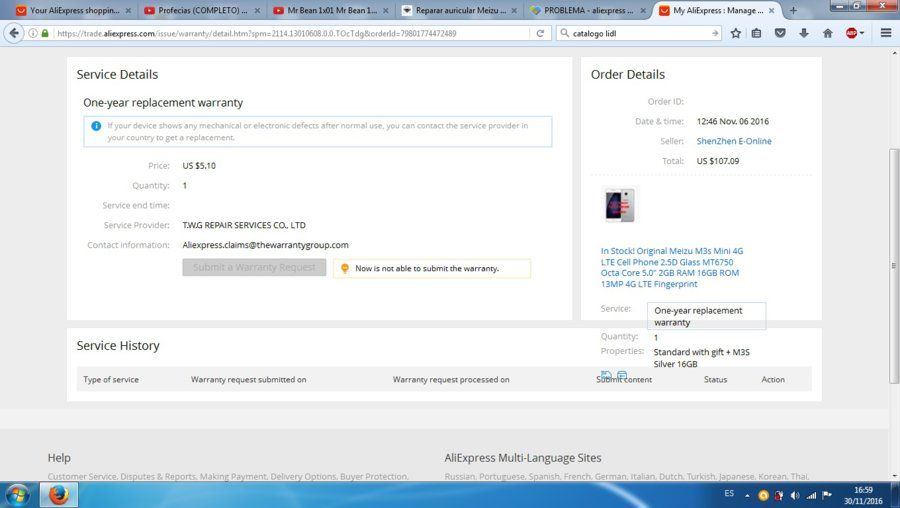The width and height of the screenshot is (900, 508).
Task: Open a new tab with plus button
Action: tap(793, 10)
